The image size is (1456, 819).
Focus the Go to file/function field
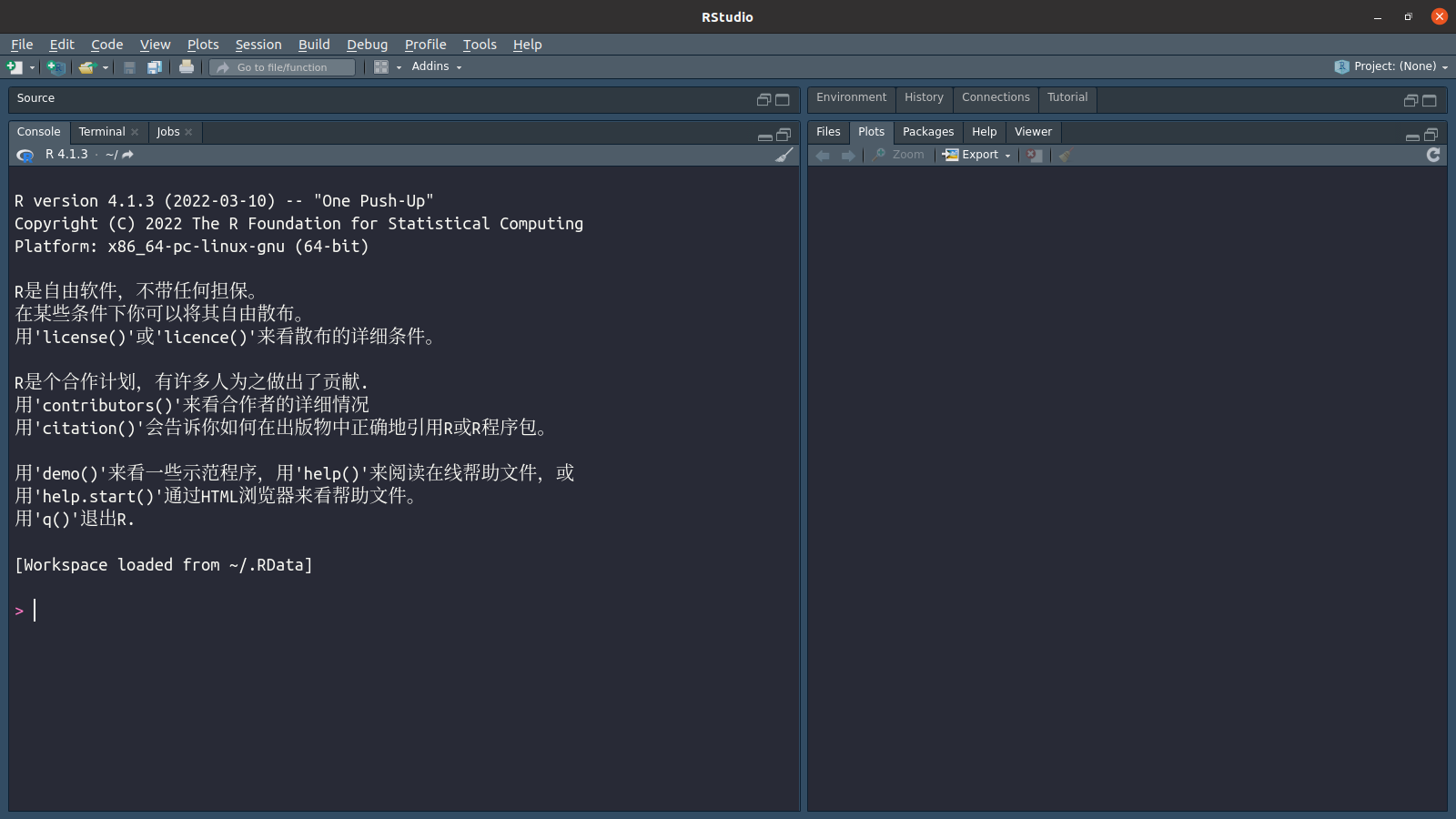[x=282, y=67]
